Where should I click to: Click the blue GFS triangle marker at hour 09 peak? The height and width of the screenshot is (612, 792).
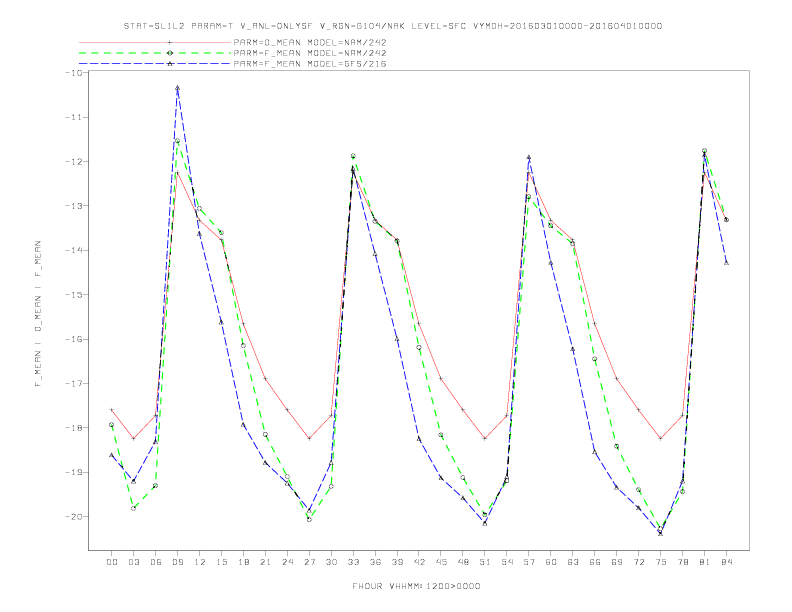pos(177,88)
